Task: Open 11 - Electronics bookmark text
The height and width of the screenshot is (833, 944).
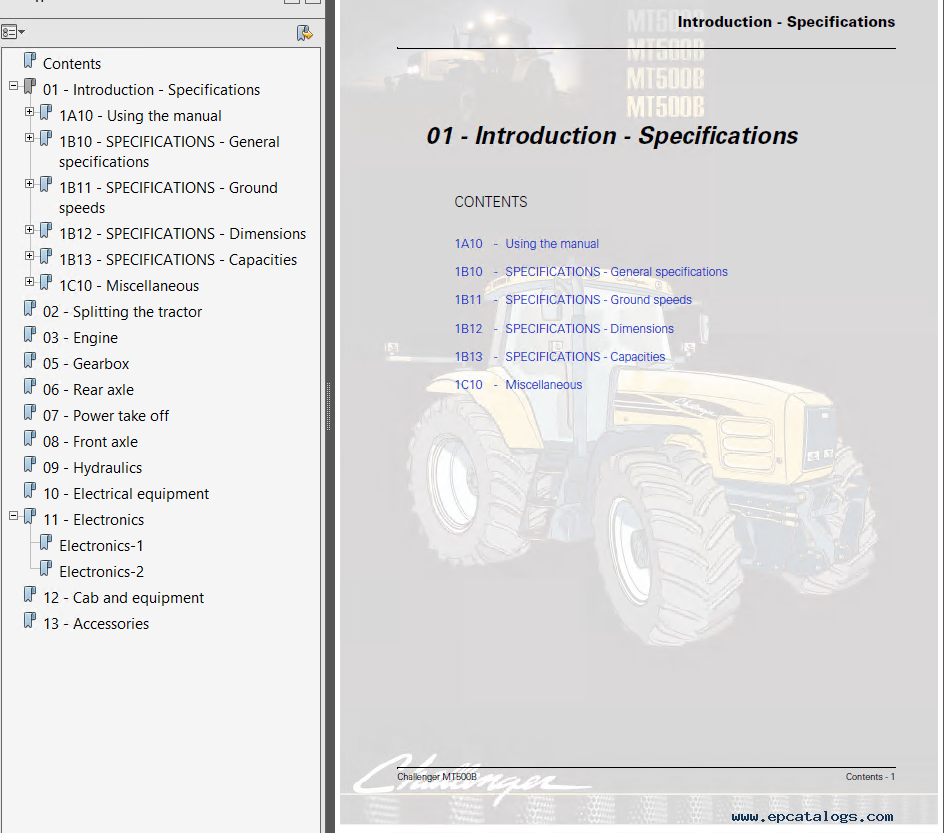Action: (93, 519)
